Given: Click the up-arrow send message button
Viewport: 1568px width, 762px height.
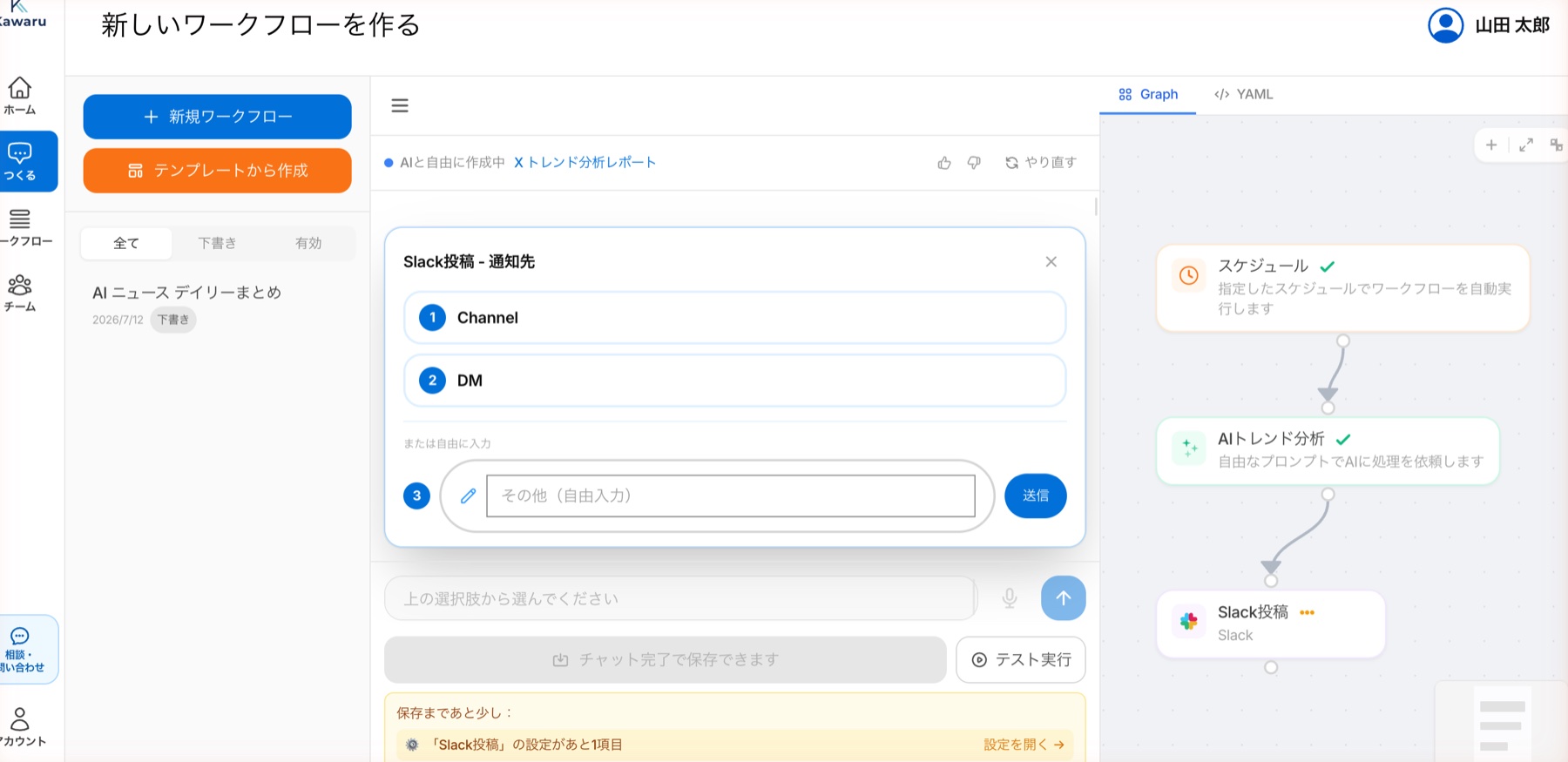Looking at the screenshot, I should click(x=1064, y=598).
